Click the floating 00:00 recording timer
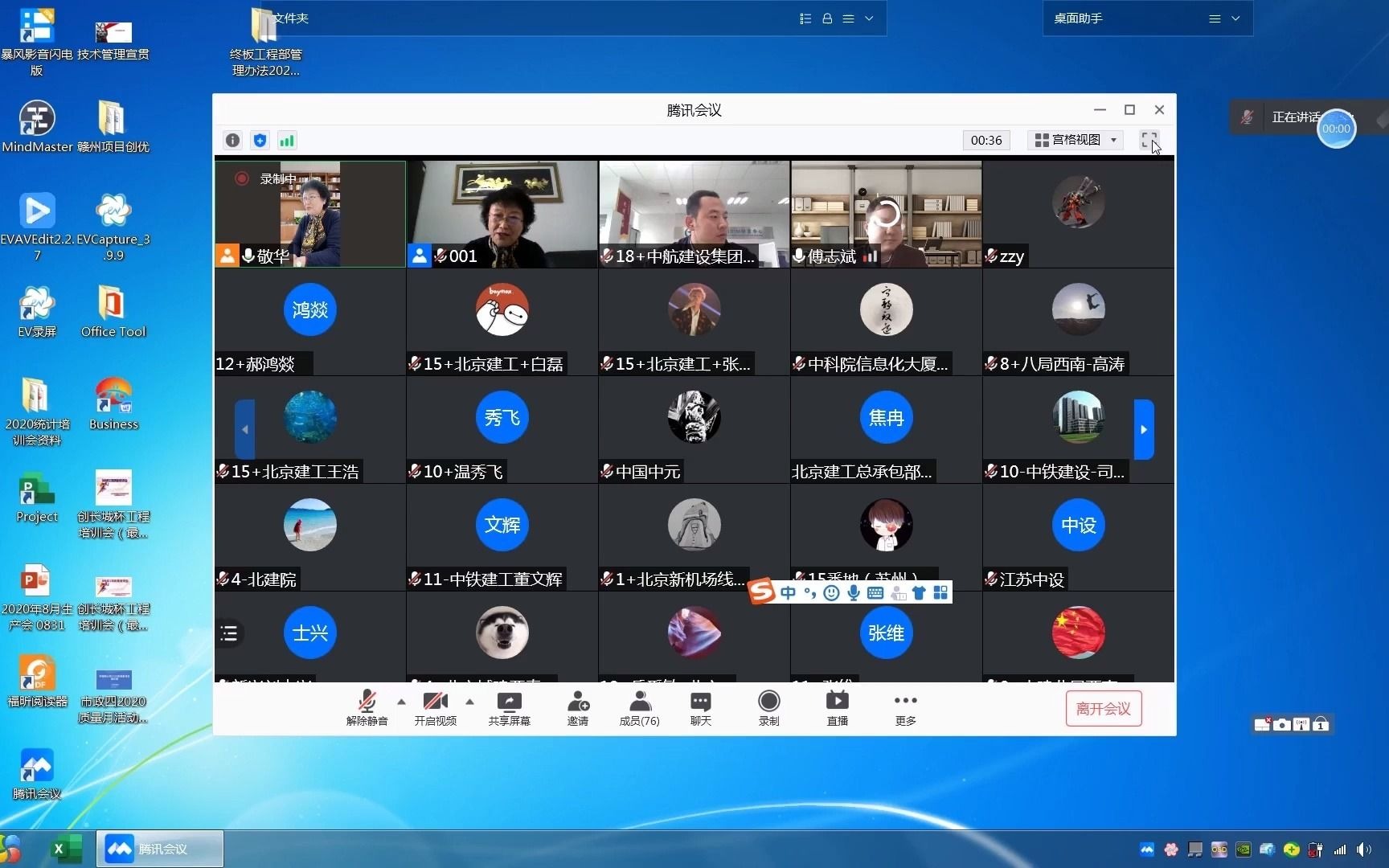Screen dimensions: 1389x868 (x=1336, y=129)
